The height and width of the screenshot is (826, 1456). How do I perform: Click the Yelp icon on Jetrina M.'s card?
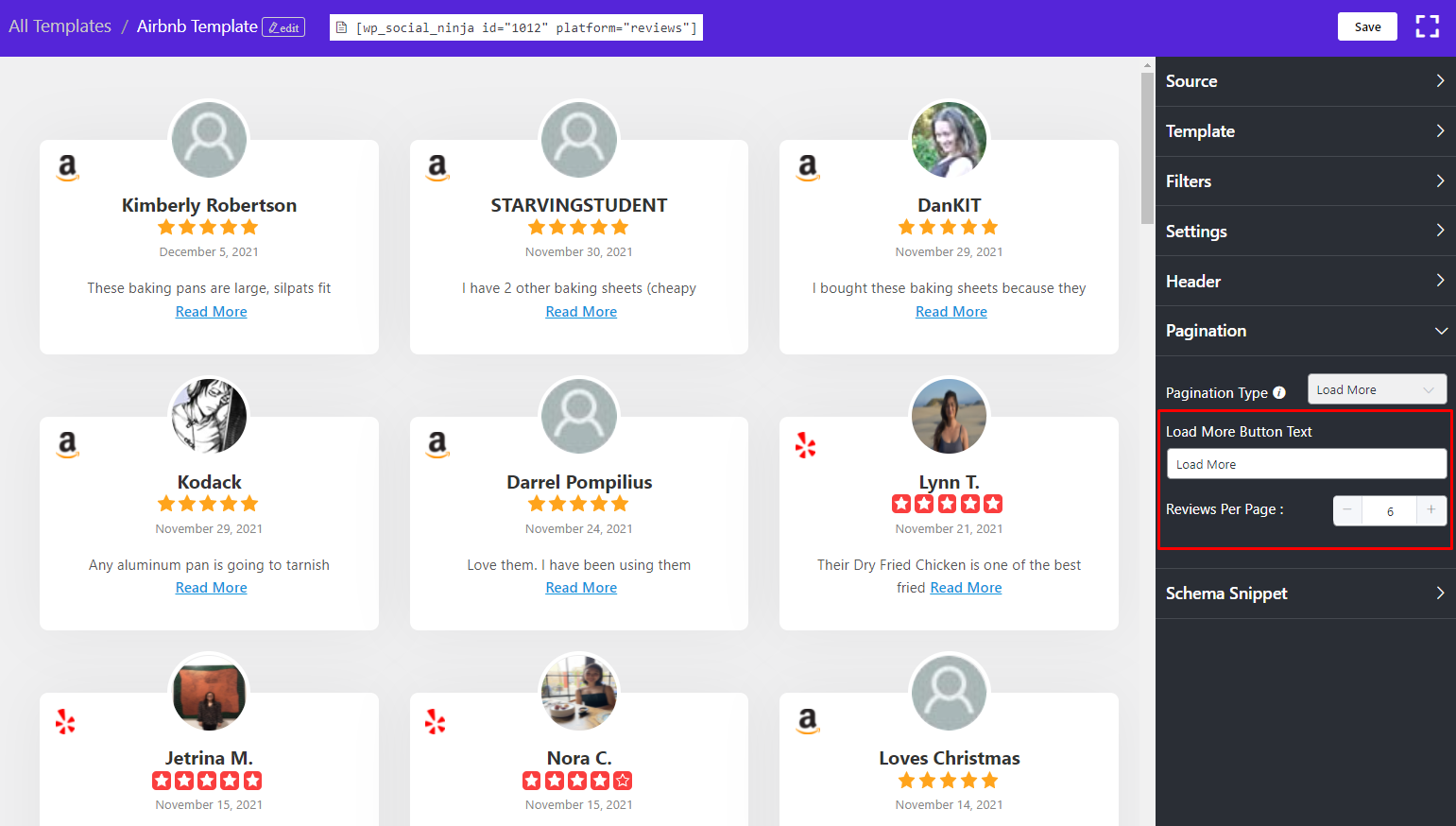tap(64, 722)
